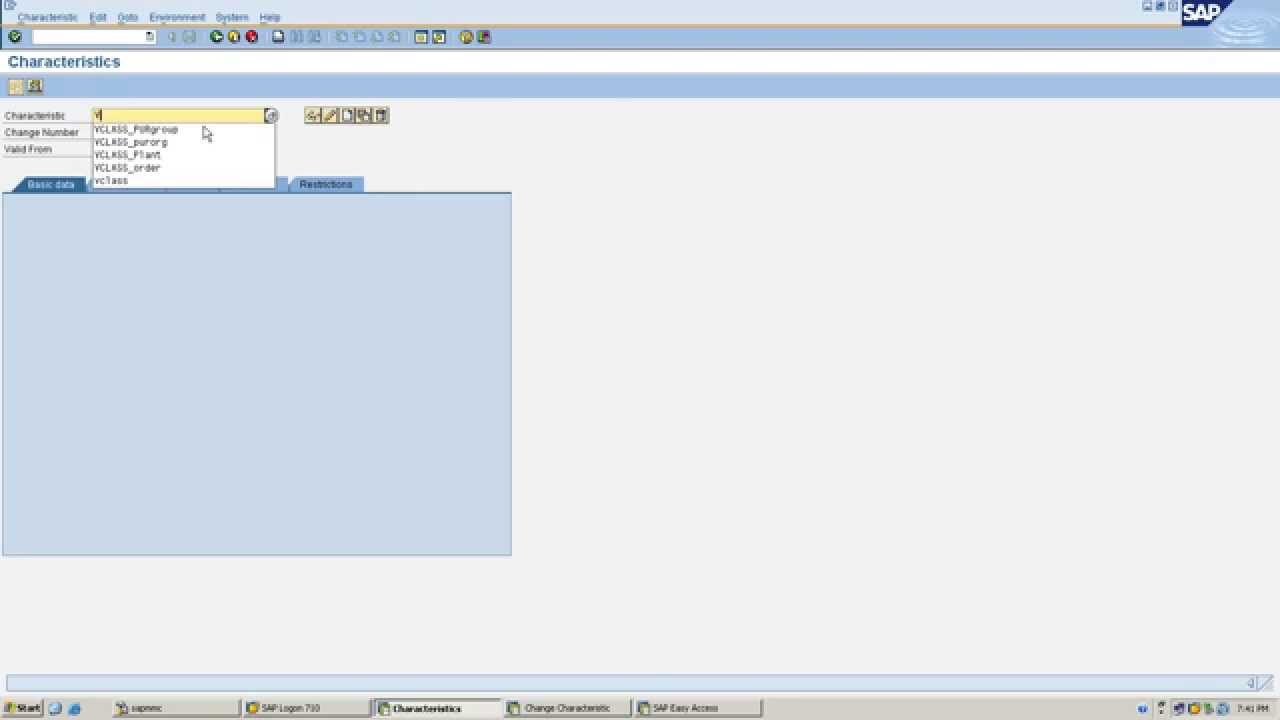
Task: Select YCLASS_PoRgroup from the suggestion list
Action: 136,129
